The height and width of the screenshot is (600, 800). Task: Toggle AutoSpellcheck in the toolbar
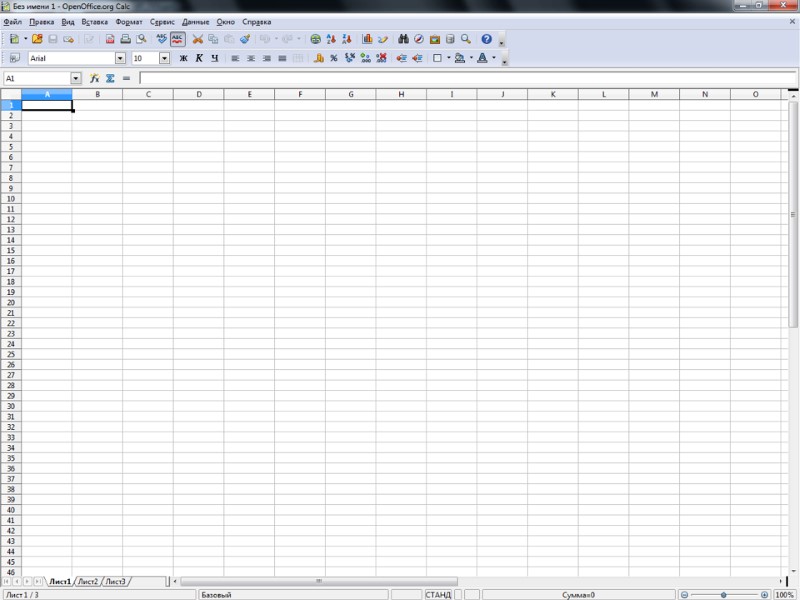tap(178, 39)
